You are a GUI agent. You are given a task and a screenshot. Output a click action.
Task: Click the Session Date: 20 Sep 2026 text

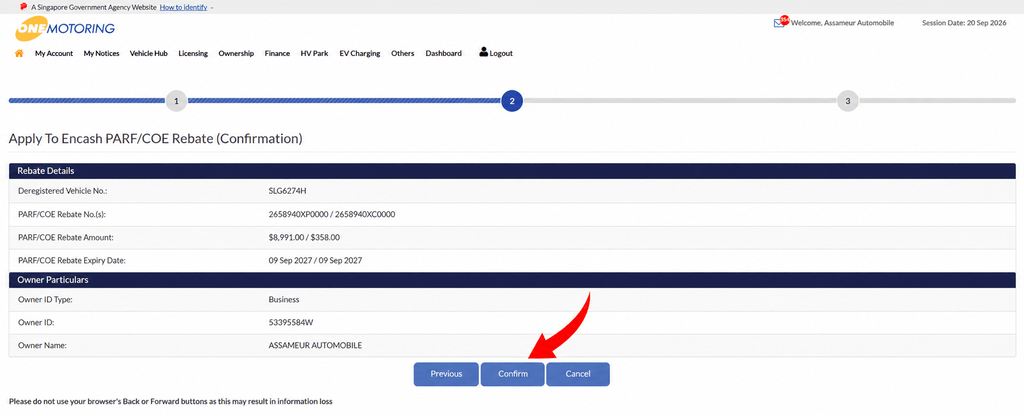pyautogui.click(x=964, y=23)
